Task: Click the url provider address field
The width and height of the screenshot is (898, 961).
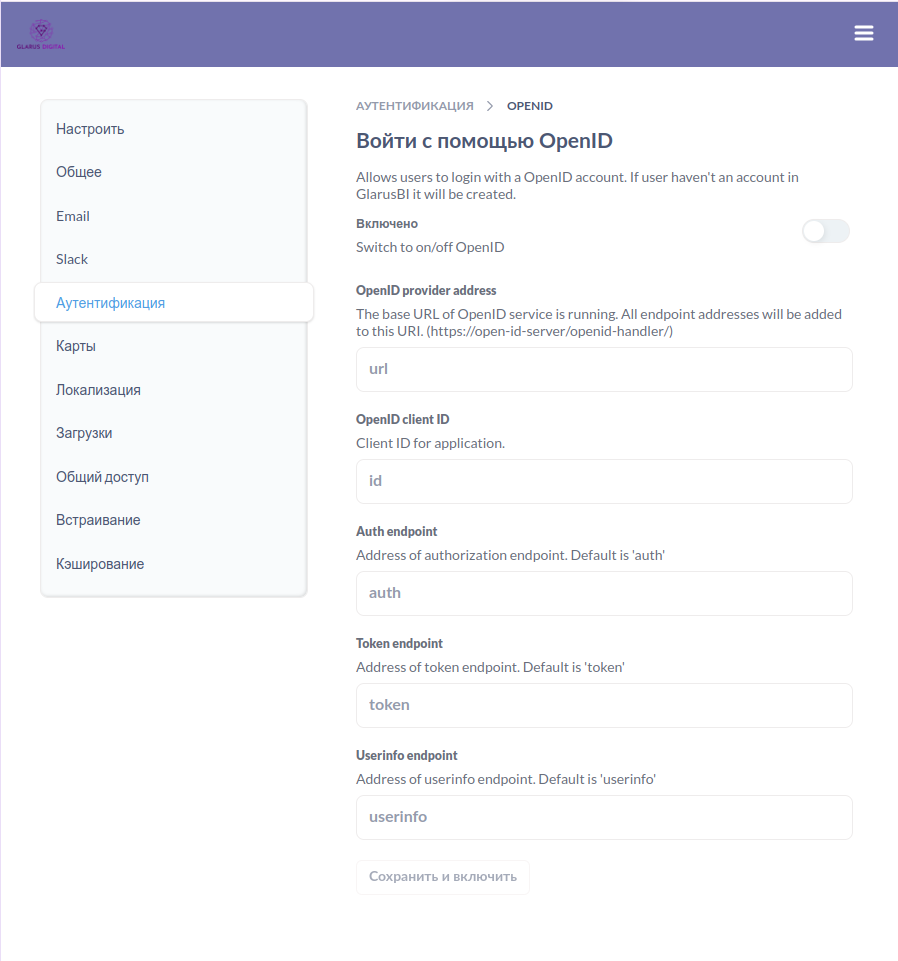Action: click(x=604, y=369)
